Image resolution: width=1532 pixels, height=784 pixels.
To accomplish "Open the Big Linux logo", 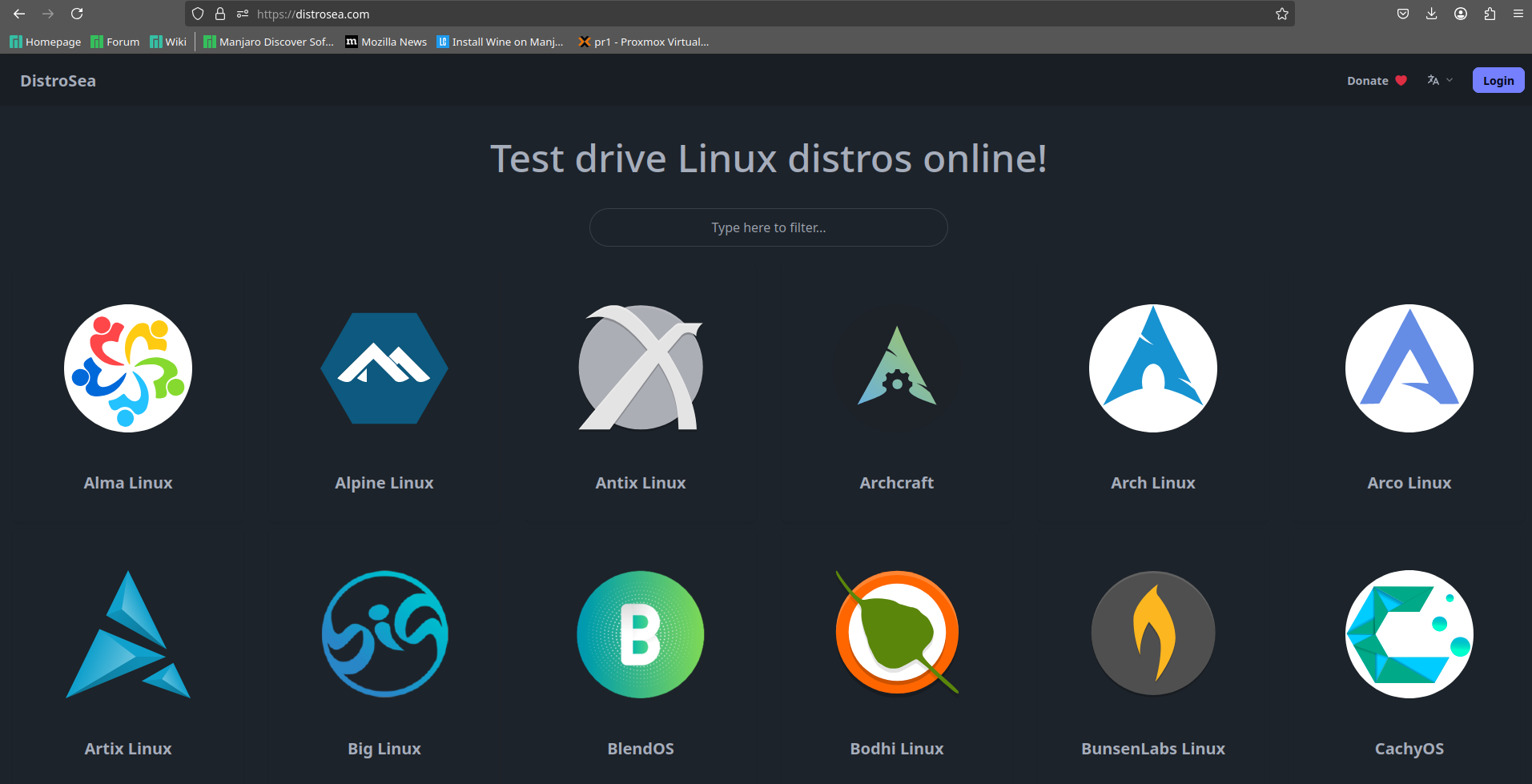I will point(384,634).
